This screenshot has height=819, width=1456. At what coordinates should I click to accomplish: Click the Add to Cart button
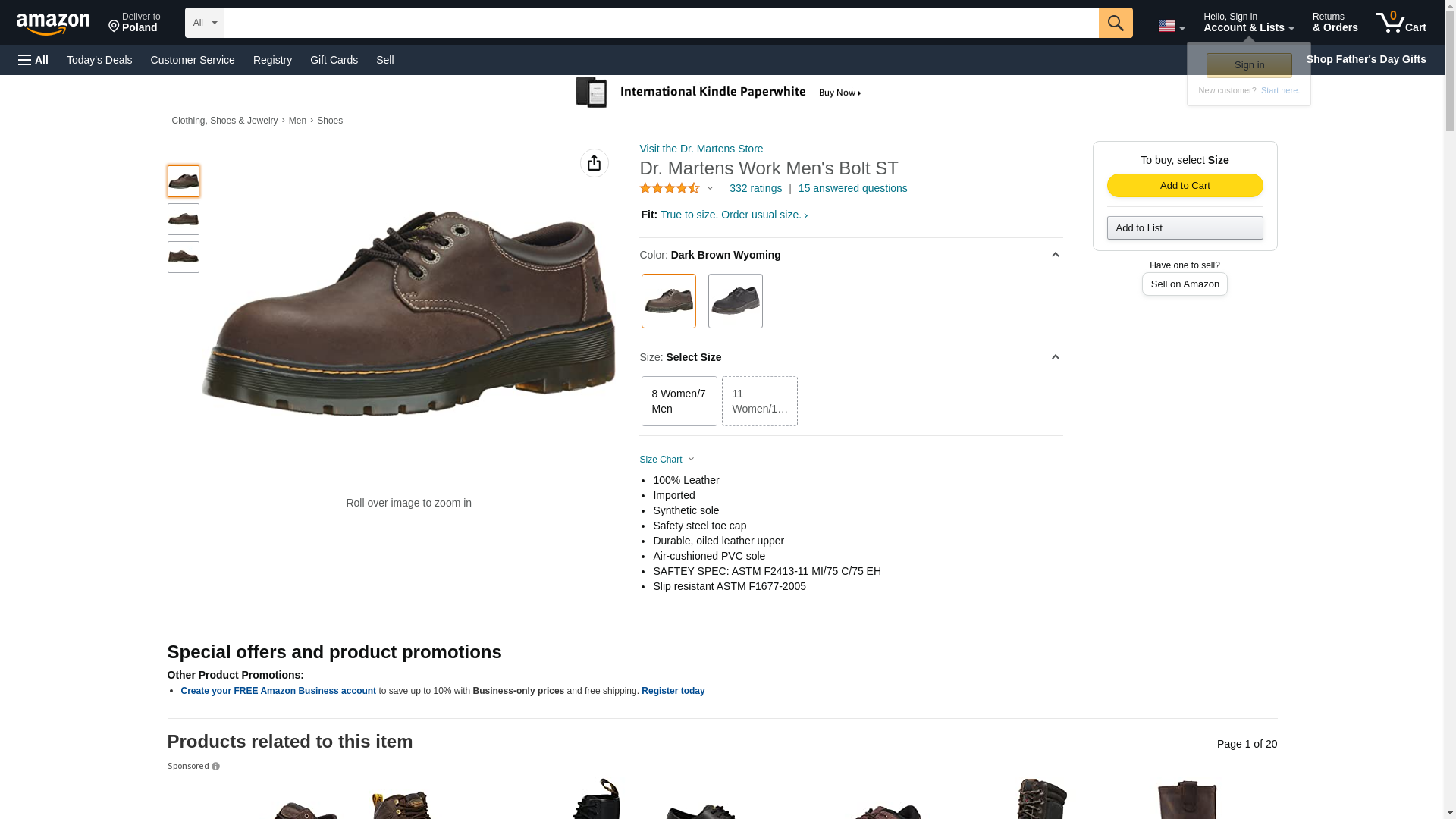tap(1184, 186)
